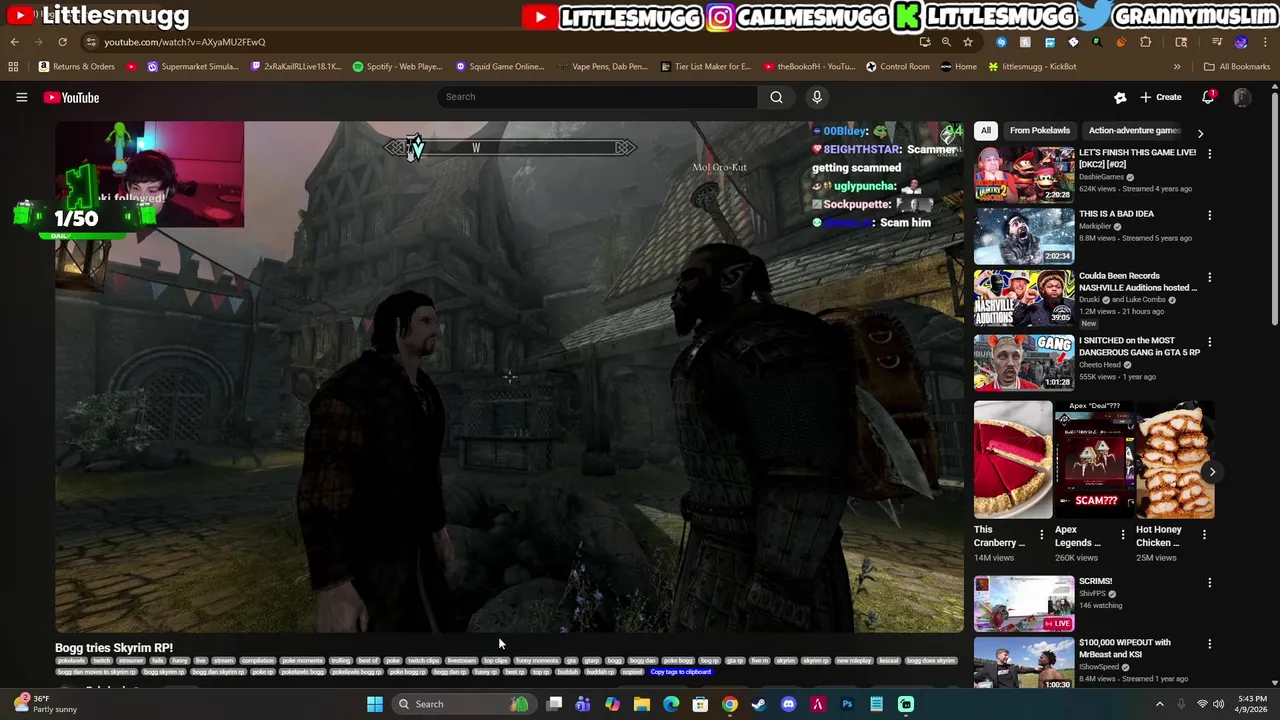Click the Copy tags to clipboard link

click(680, 672)
